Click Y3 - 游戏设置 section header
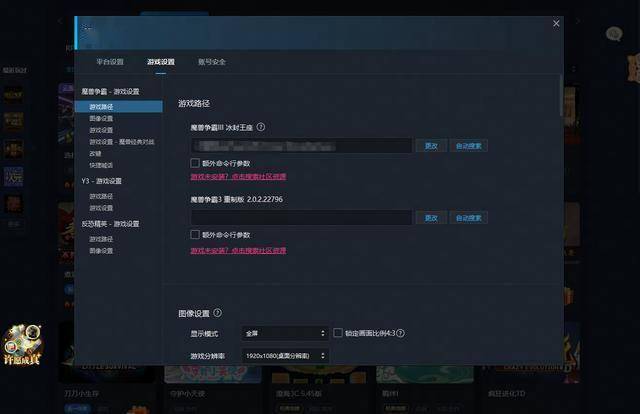This screenshot has width=640, height=414. (102, 181)
